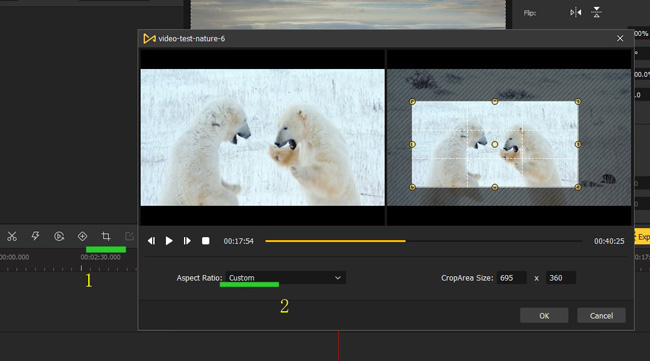This screenshot has height=361, width=650.
Task: Select the top-right crop handle
Action: click(x=578, y=102)
